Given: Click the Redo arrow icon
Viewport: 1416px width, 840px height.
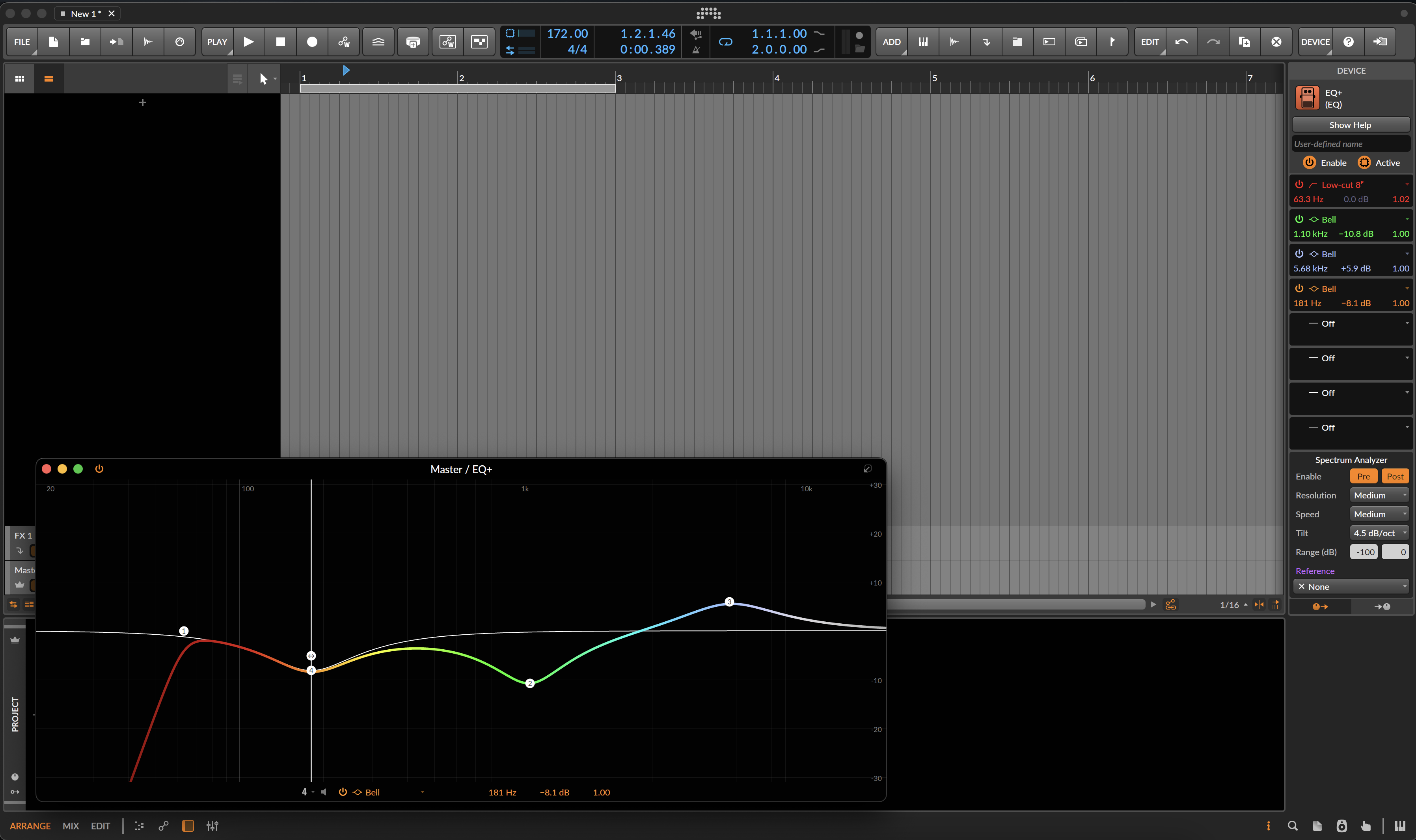Looking at the screenshot, I should click(x=1213, y=42).
